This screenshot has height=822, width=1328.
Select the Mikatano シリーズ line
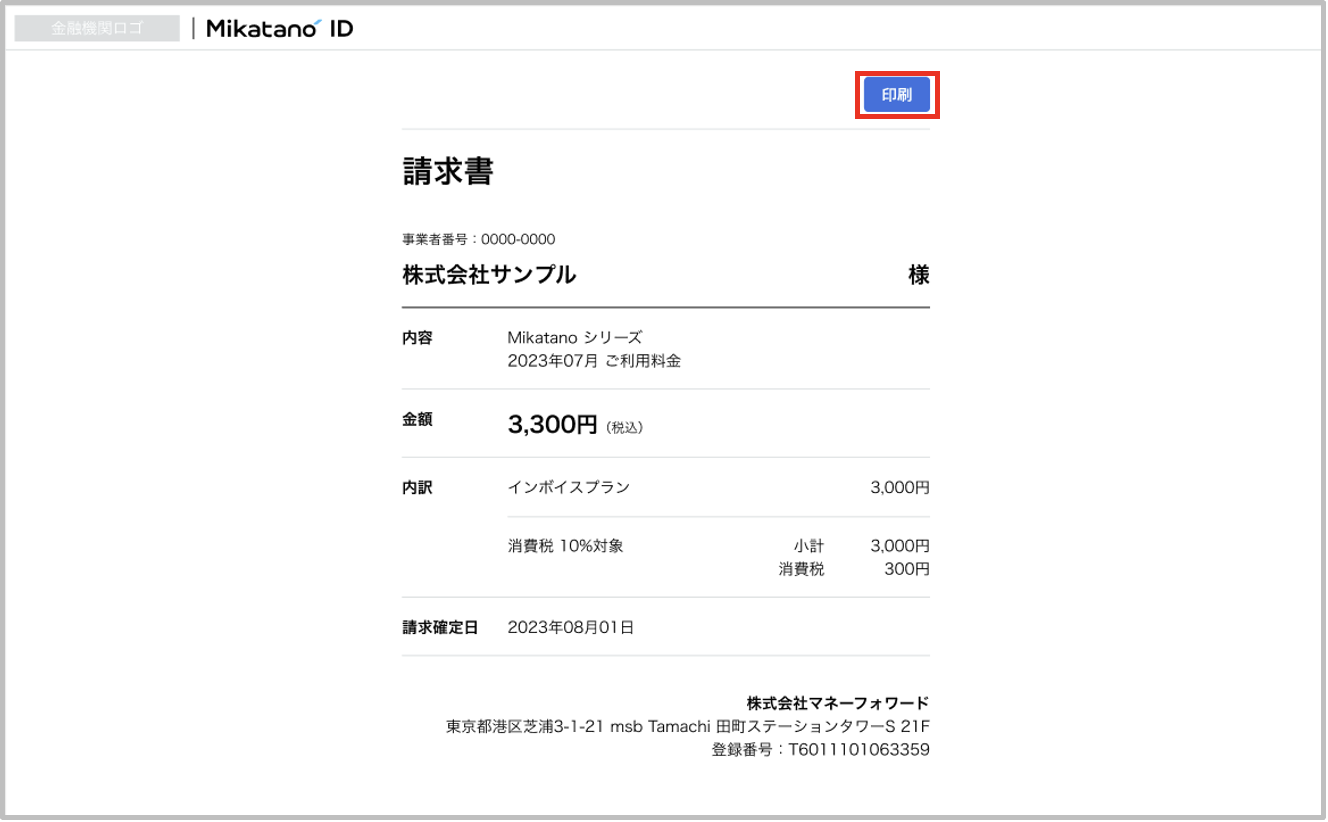coord(575,338)
